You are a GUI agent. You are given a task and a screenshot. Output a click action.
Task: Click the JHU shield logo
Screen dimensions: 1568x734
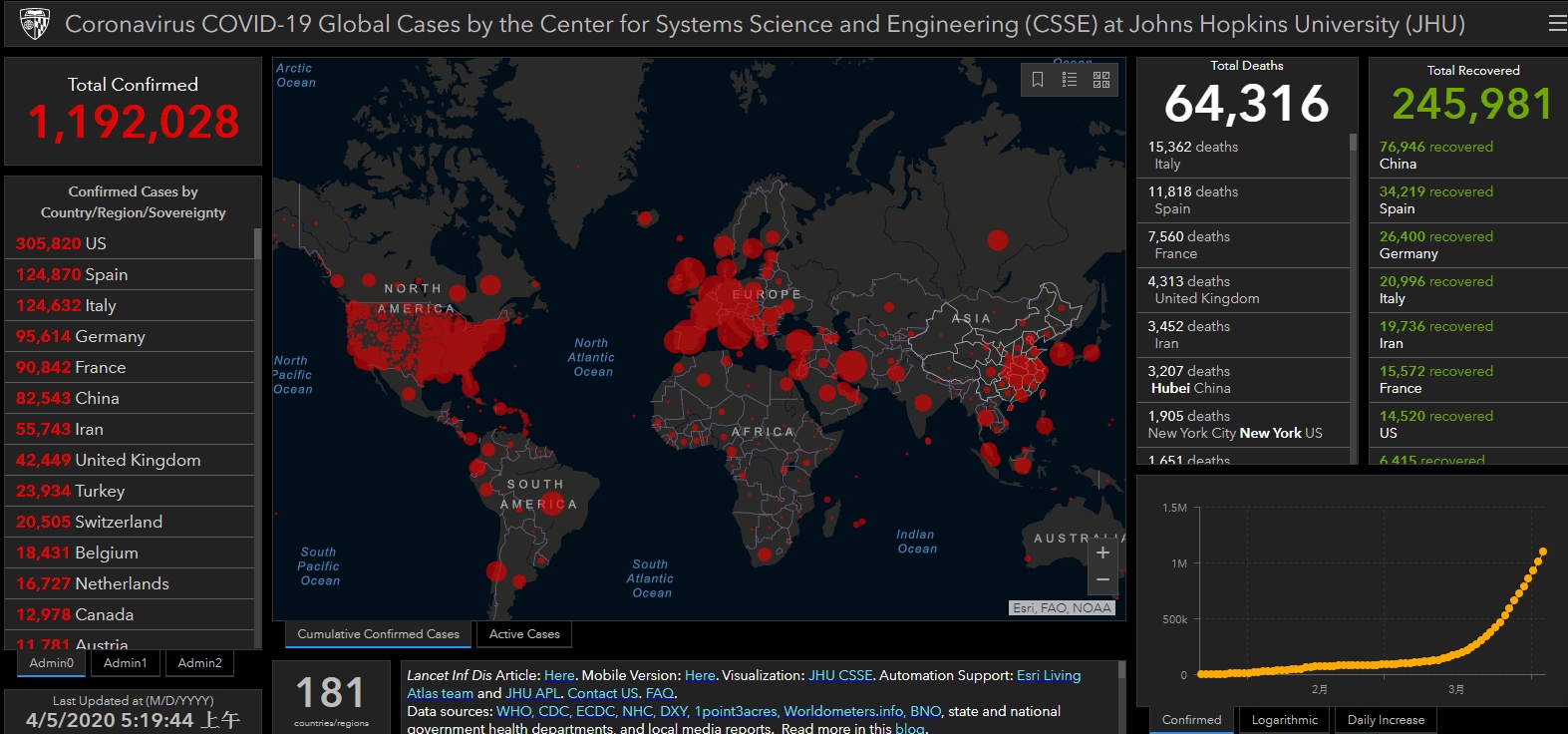click(35, 23)
